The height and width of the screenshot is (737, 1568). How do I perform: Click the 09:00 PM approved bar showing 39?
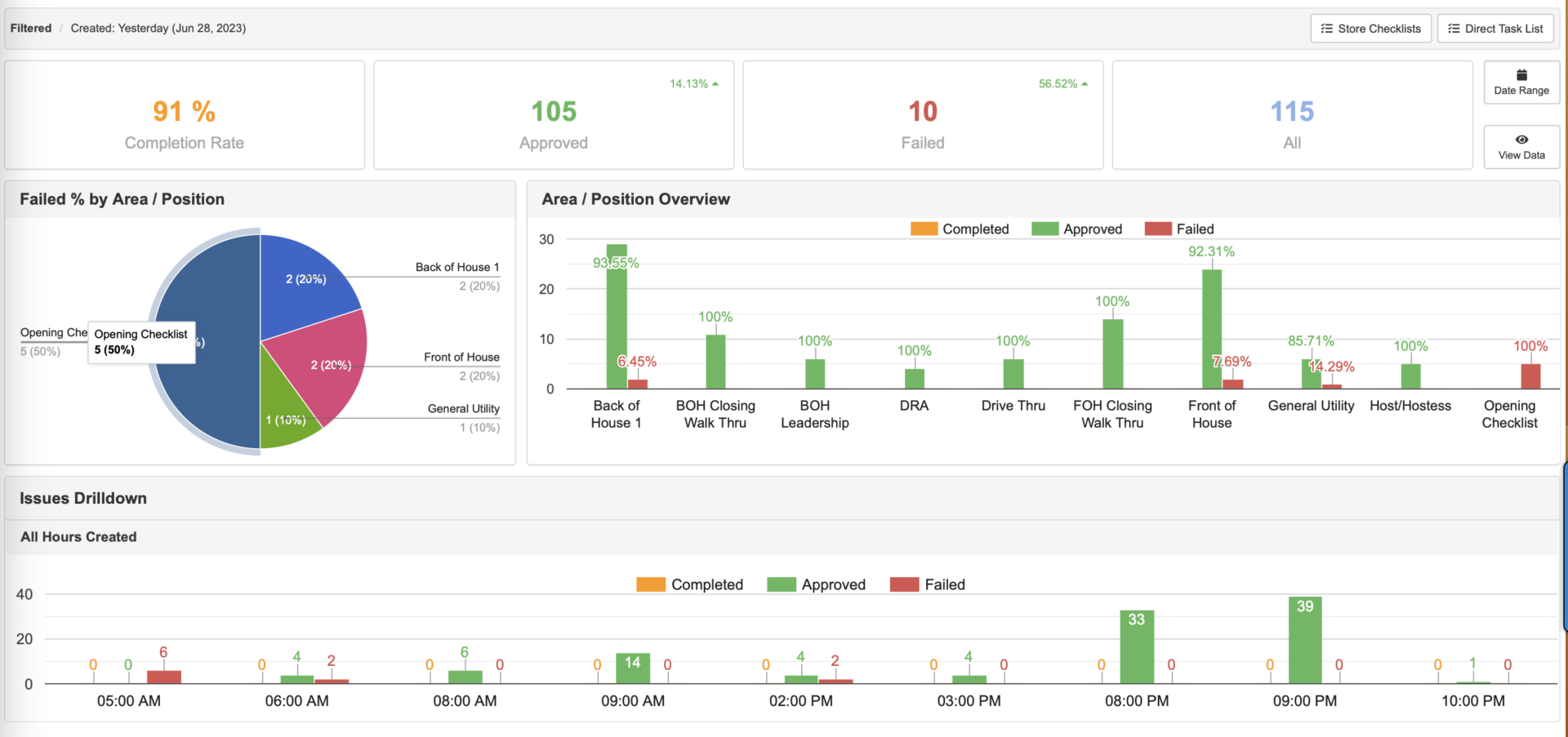[x=1305, y=645]
